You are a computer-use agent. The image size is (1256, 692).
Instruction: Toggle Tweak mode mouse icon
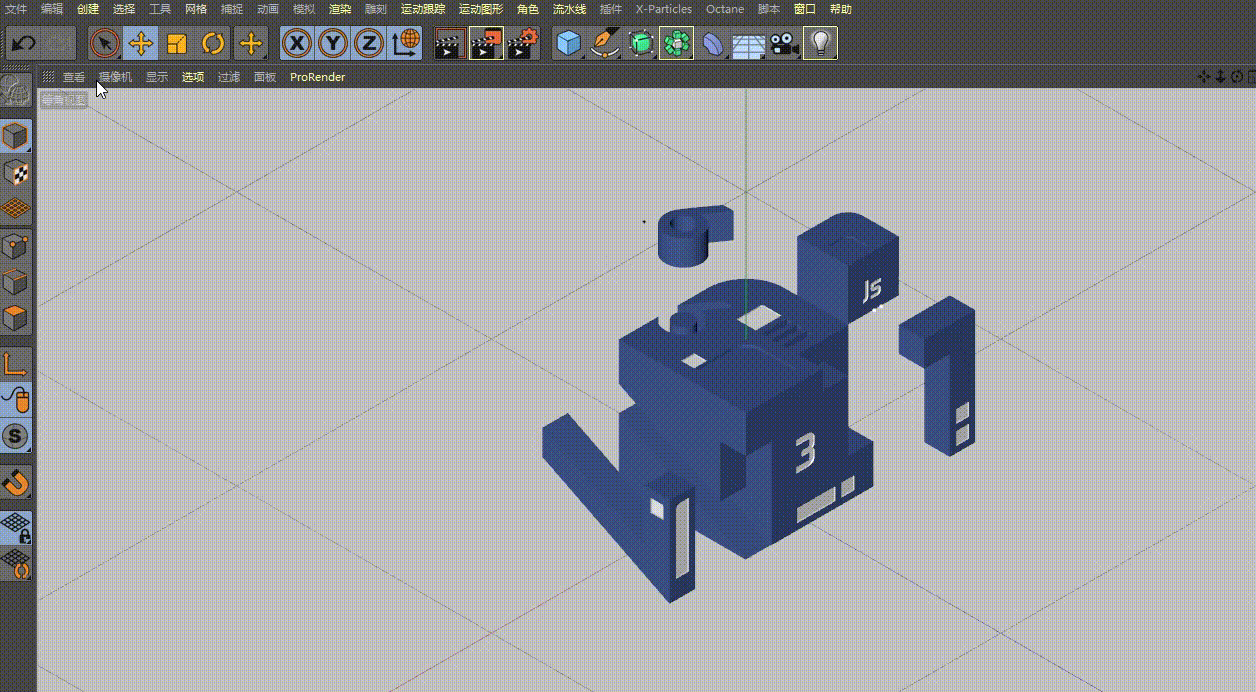pos(16,400)
